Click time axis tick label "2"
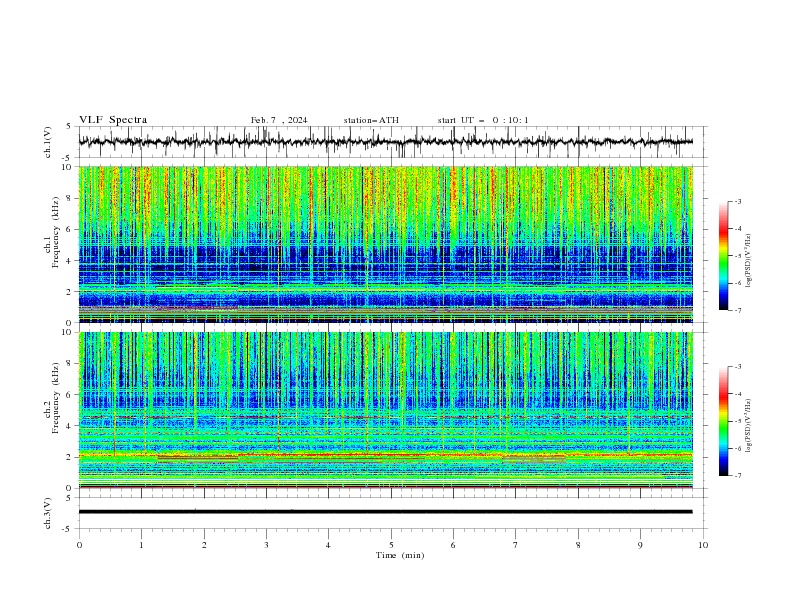Viewport: 792px width, 612px height. (x=204, y=545)
